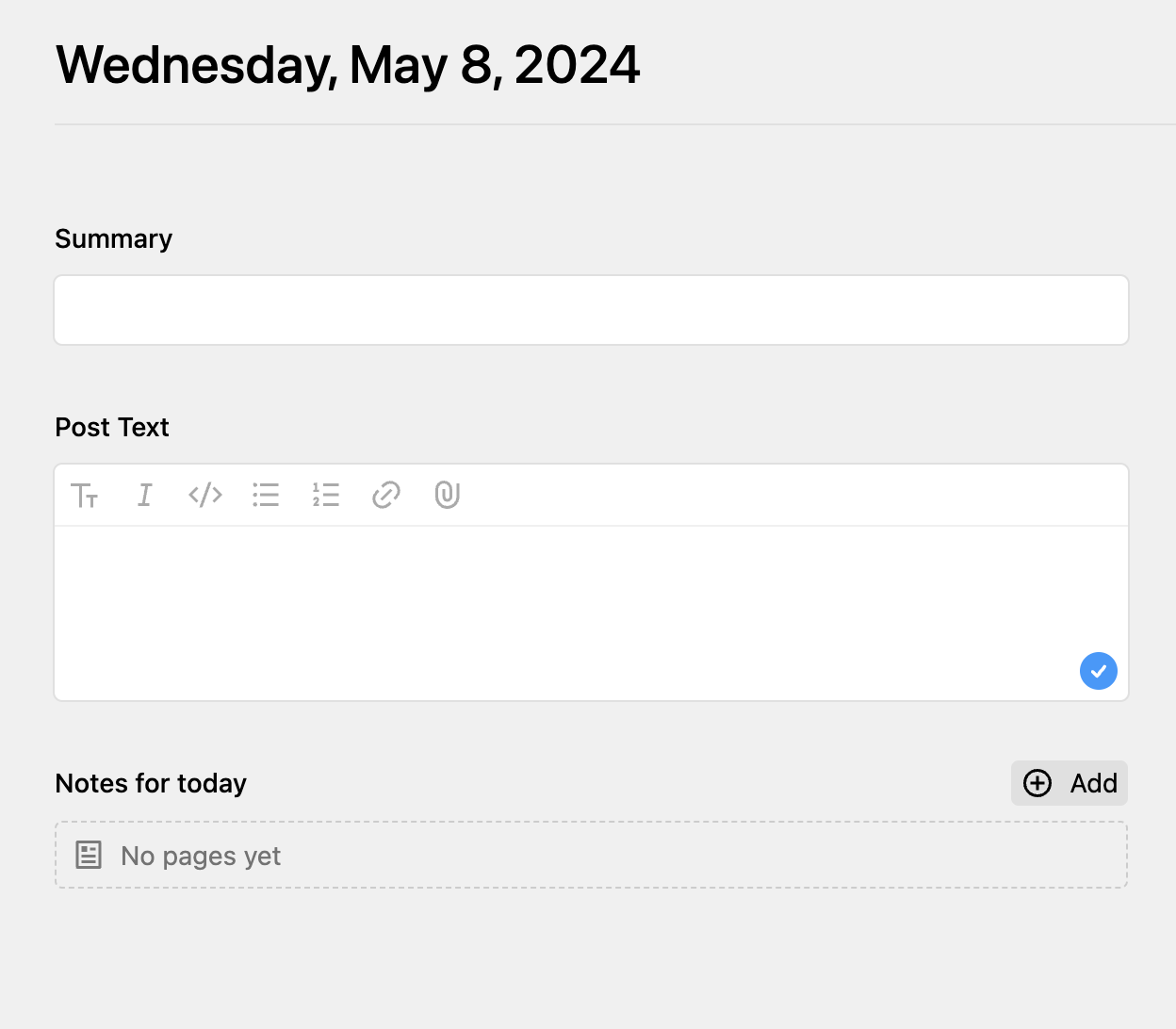Insert a hyperlink with the link icon
Image resolution: width=1176 pixels, height=1029 pixels.
point(386,495)
